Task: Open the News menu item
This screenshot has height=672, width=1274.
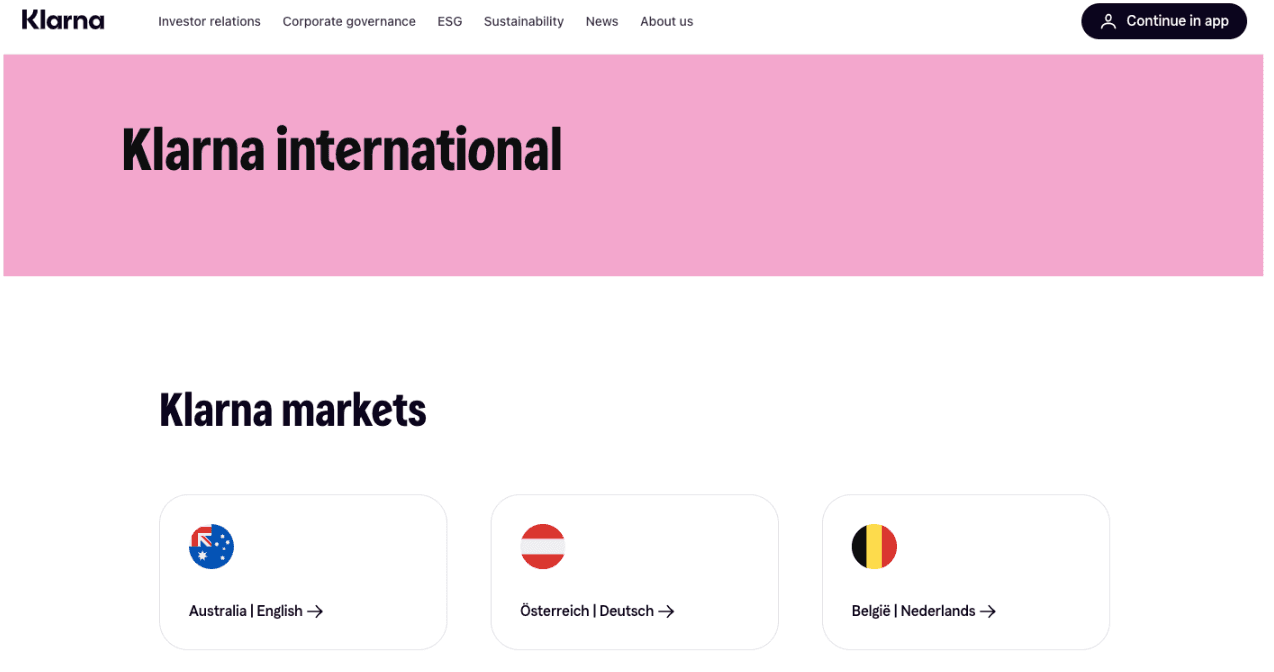Action: pos(602,21)
